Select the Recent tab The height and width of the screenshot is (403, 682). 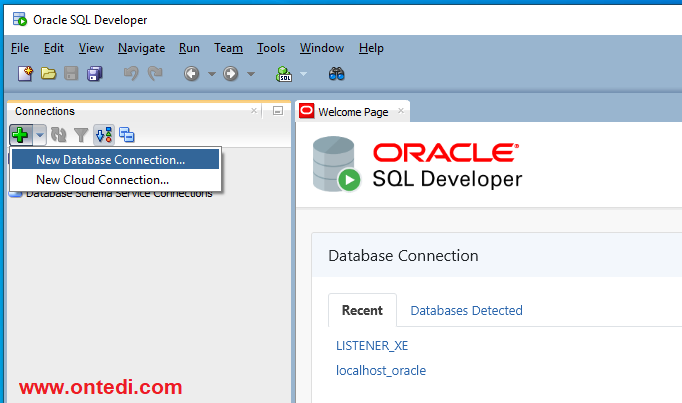click(x=362, y=310)
